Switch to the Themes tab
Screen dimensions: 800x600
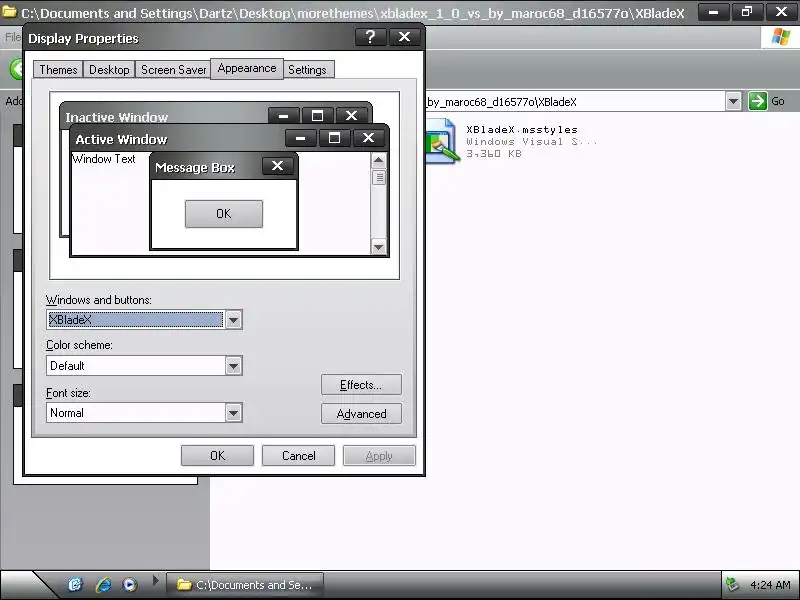[58, 69]
